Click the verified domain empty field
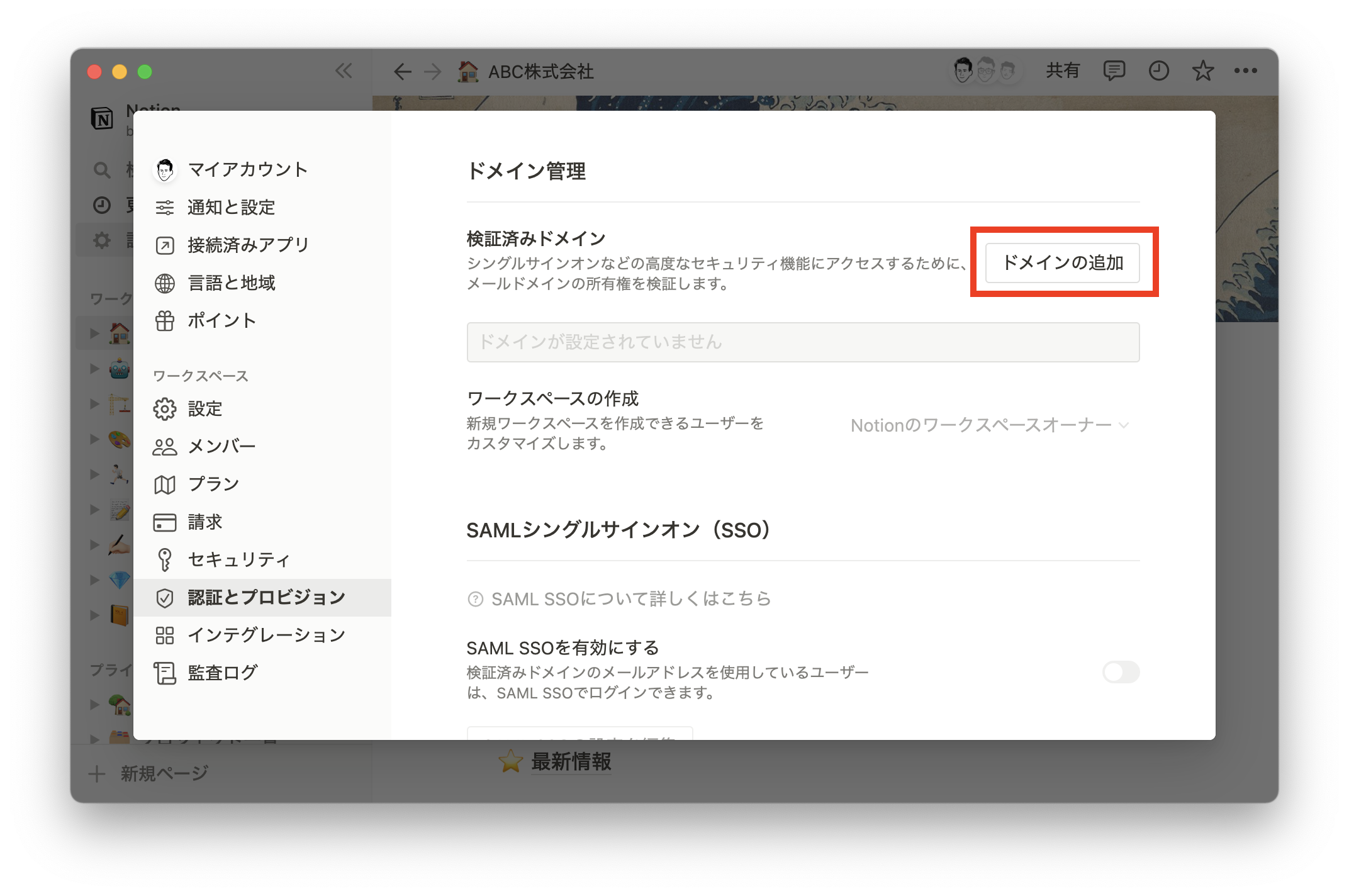The height and width of the screenshot is (896, 1349). point(803,342)
